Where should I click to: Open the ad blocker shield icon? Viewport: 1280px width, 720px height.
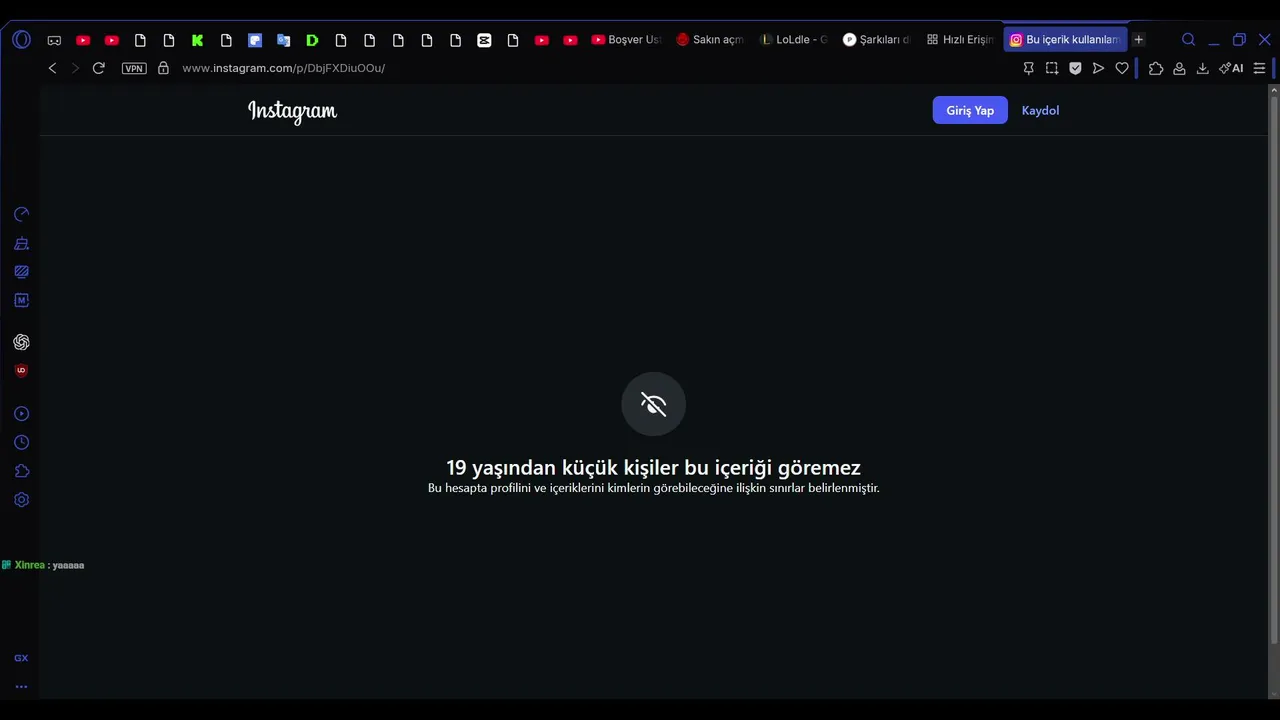[x=1075, y=68]
